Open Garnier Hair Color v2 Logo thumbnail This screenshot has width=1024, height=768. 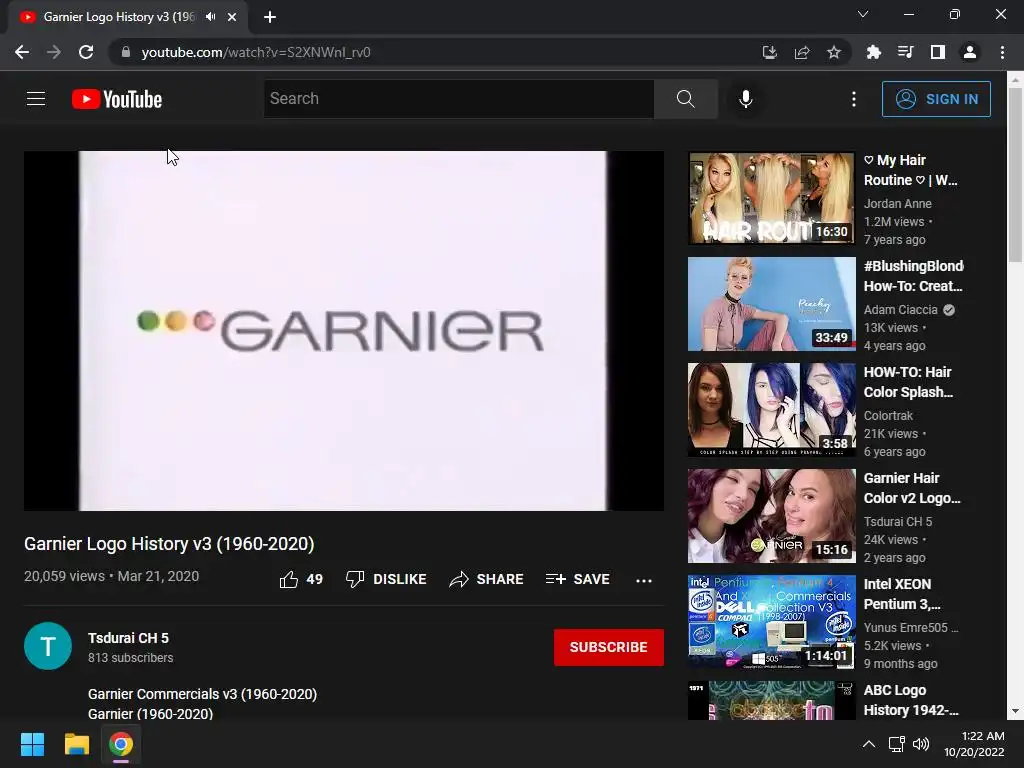[x=771, y=516]
